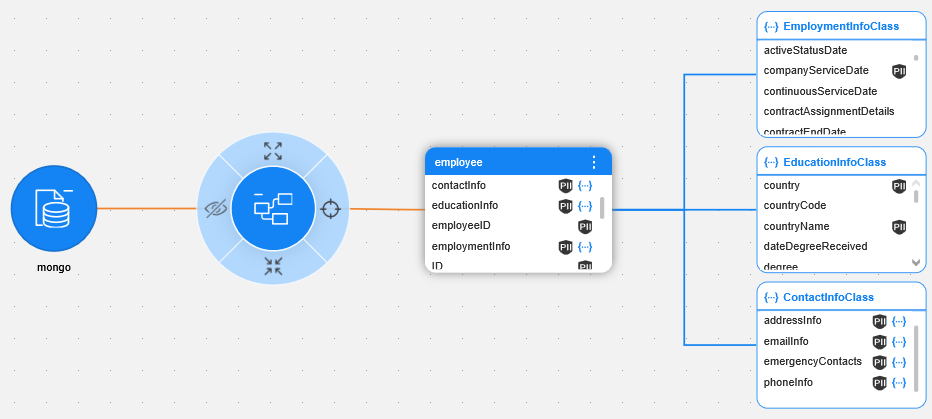932x419 pixels.
Task: Select the emergencyContacts field row
Action: 812,362
